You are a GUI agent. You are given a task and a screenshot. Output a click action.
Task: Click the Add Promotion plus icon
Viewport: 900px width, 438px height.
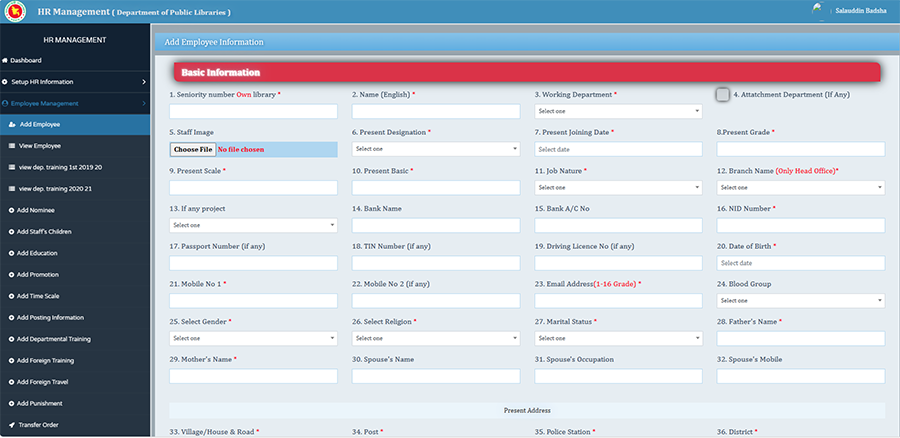pyautogui.click(x=11, y=275)
